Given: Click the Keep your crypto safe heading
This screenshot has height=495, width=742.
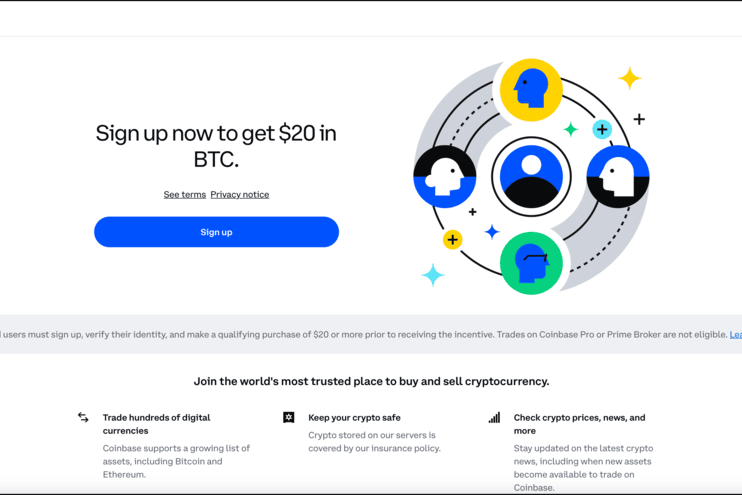Looking at the screenshot, I should coord(354,418).
